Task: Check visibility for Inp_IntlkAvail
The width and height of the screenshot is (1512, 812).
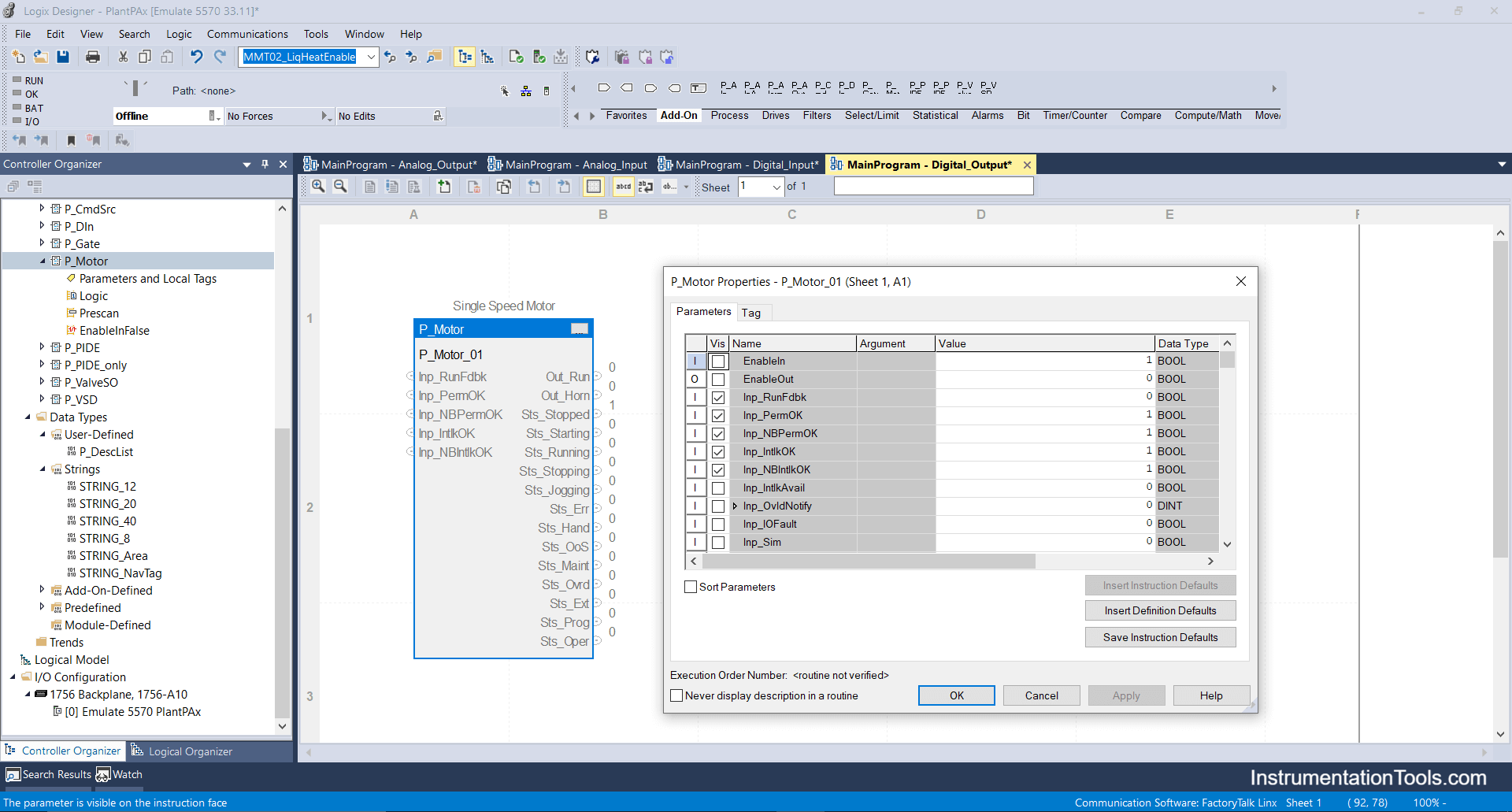Action: pyautogui.click(x=718, y=488)
